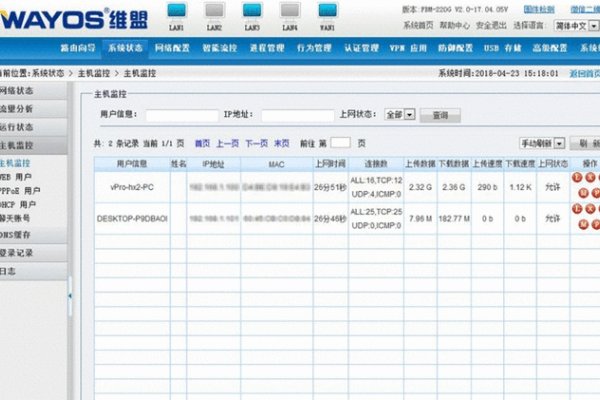Expand the 网络状态 sidebar section
This screenshot has width=600, height=400.
[33, 91]
